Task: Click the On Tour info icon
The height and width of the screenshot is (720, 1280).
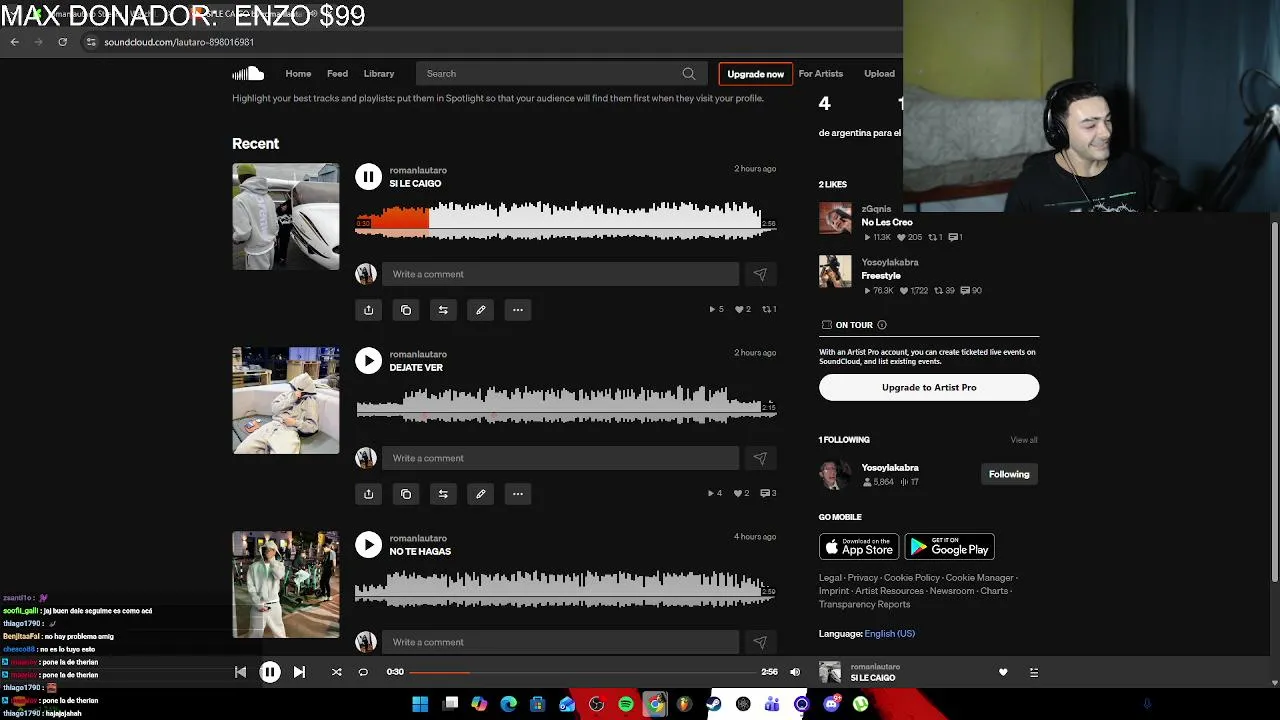Action: (882, 325)
